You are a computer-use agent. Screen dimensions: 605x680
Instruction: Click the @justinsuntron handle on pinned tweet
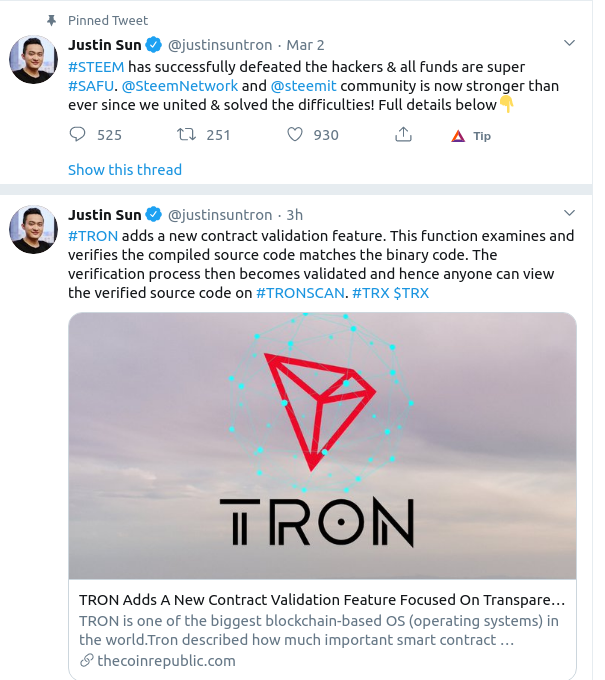(x=220, y=45)
